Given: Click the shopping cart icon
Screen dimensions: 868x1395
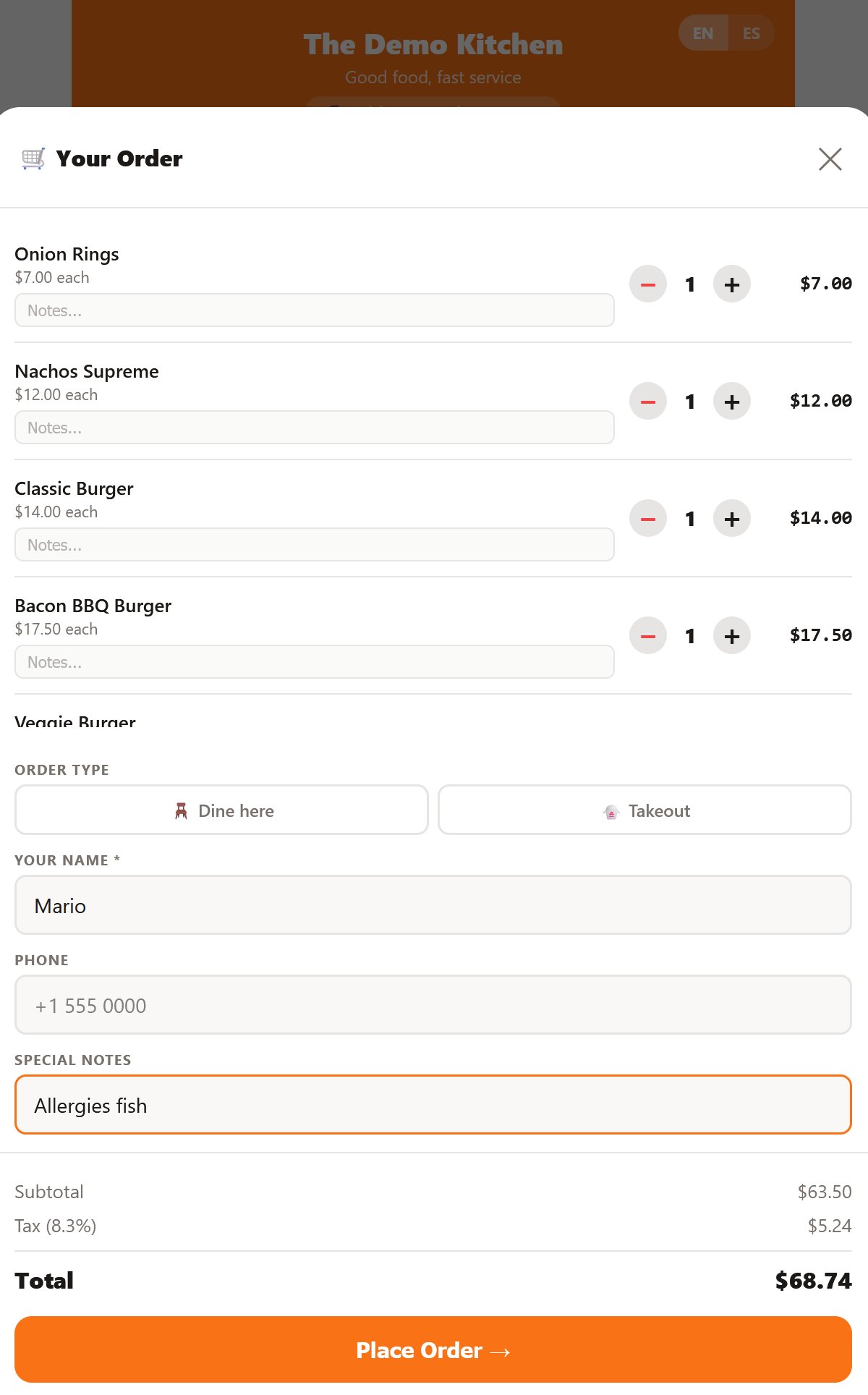Looking at the screenshot, I should pyautogui.click(x=33, y=158).
